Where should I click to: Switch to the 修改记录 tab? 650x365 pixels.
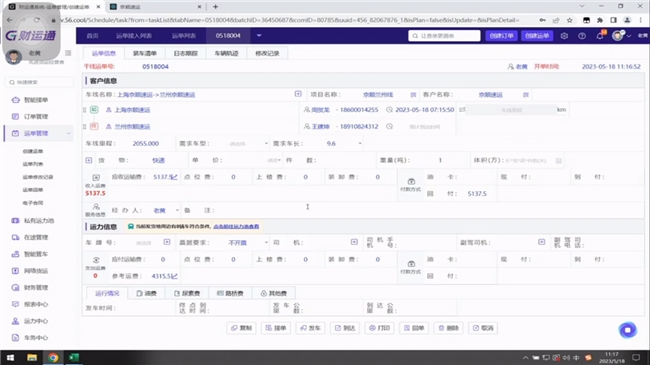tap(267, 54)
